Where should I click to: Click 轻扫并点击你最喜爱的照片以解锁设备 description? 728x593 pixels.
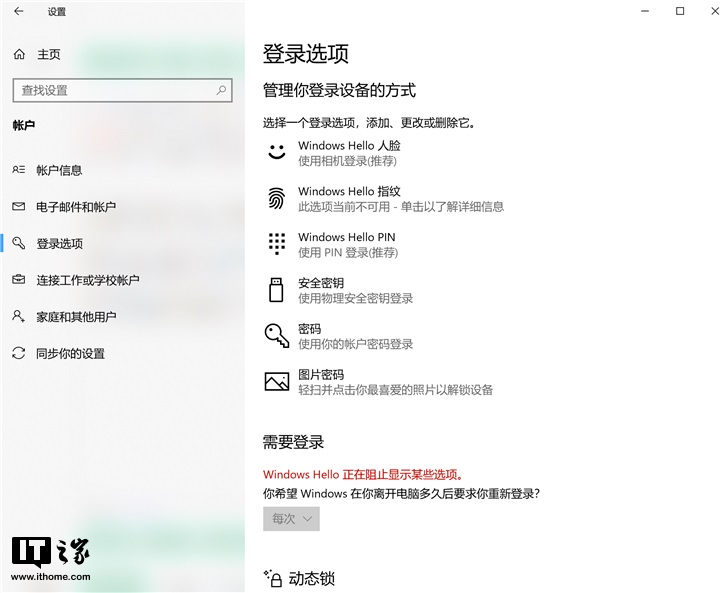(396, 390)
